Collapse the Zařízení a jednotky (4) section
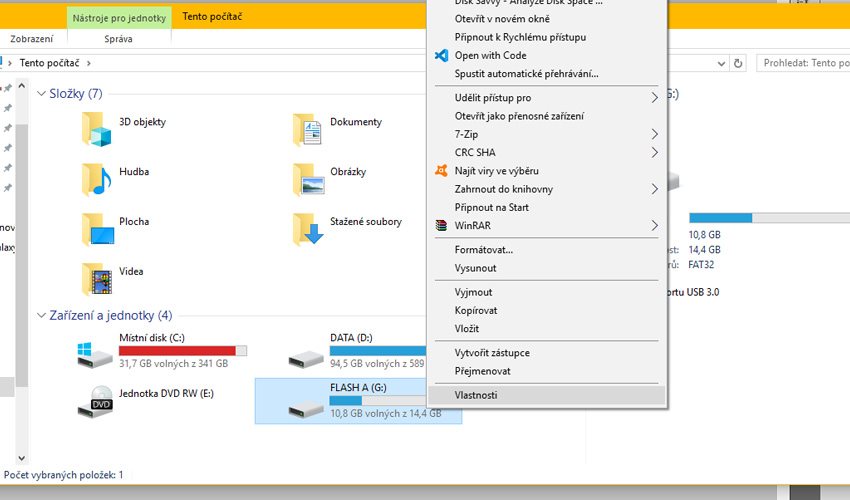The image size is (850, 500). [39, 316]
